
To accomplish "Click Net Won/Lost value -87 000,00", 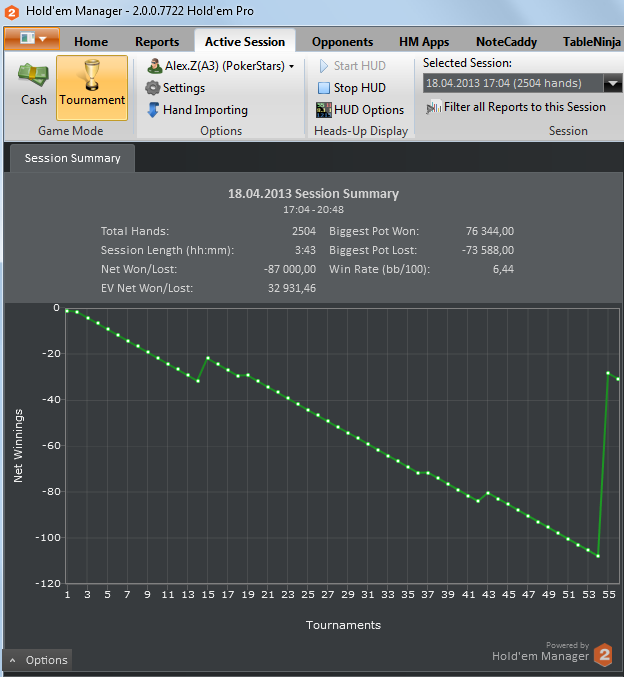I will point(290,269).
